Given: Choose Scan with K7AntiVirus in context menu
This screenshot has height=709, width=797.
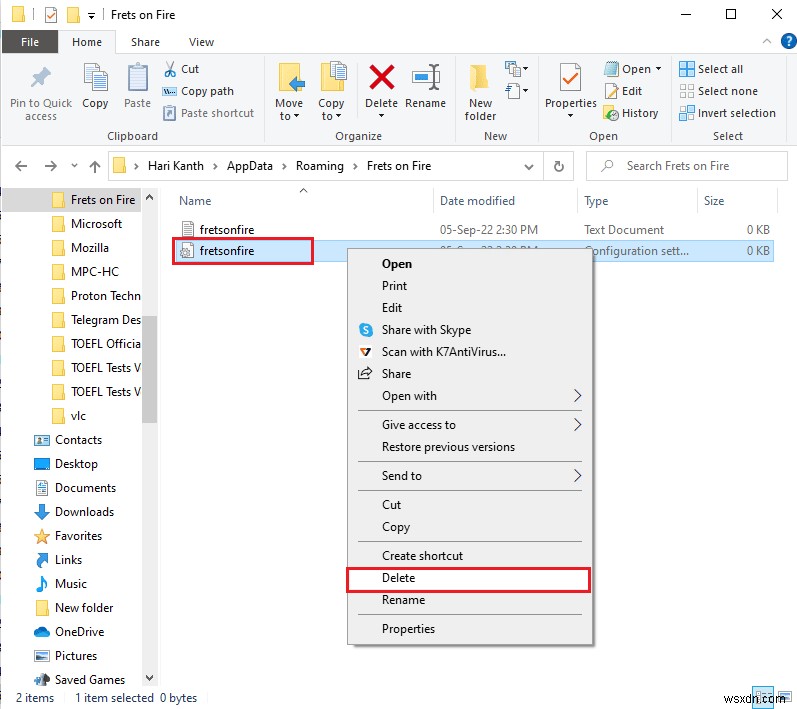Looking at the screenshot, I should coord(443,352).
